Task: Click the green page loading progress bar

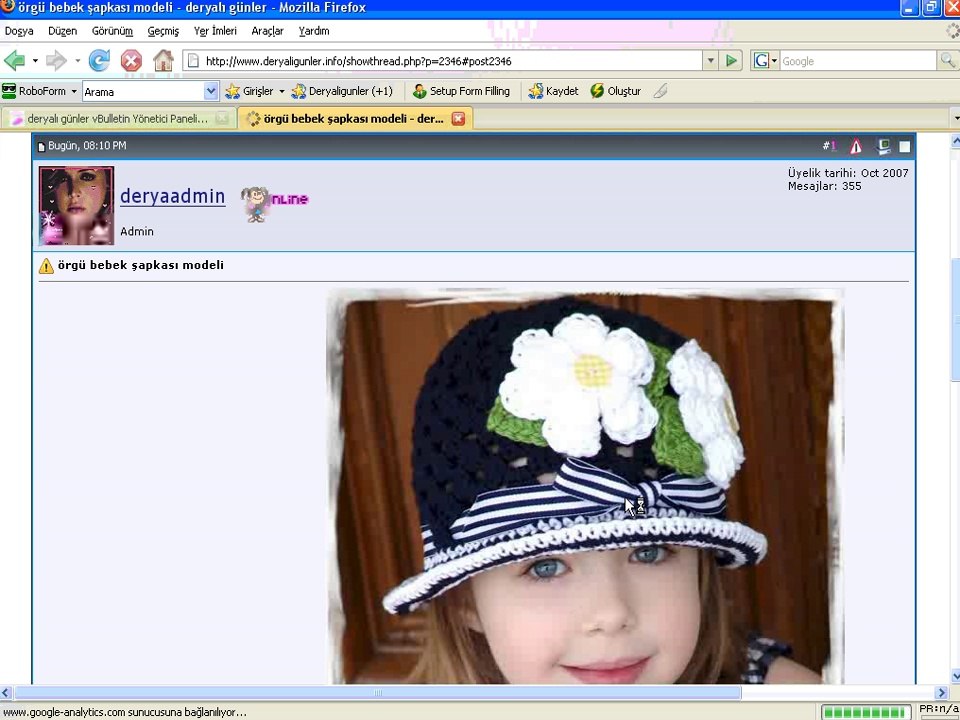Action: (866, 712)
